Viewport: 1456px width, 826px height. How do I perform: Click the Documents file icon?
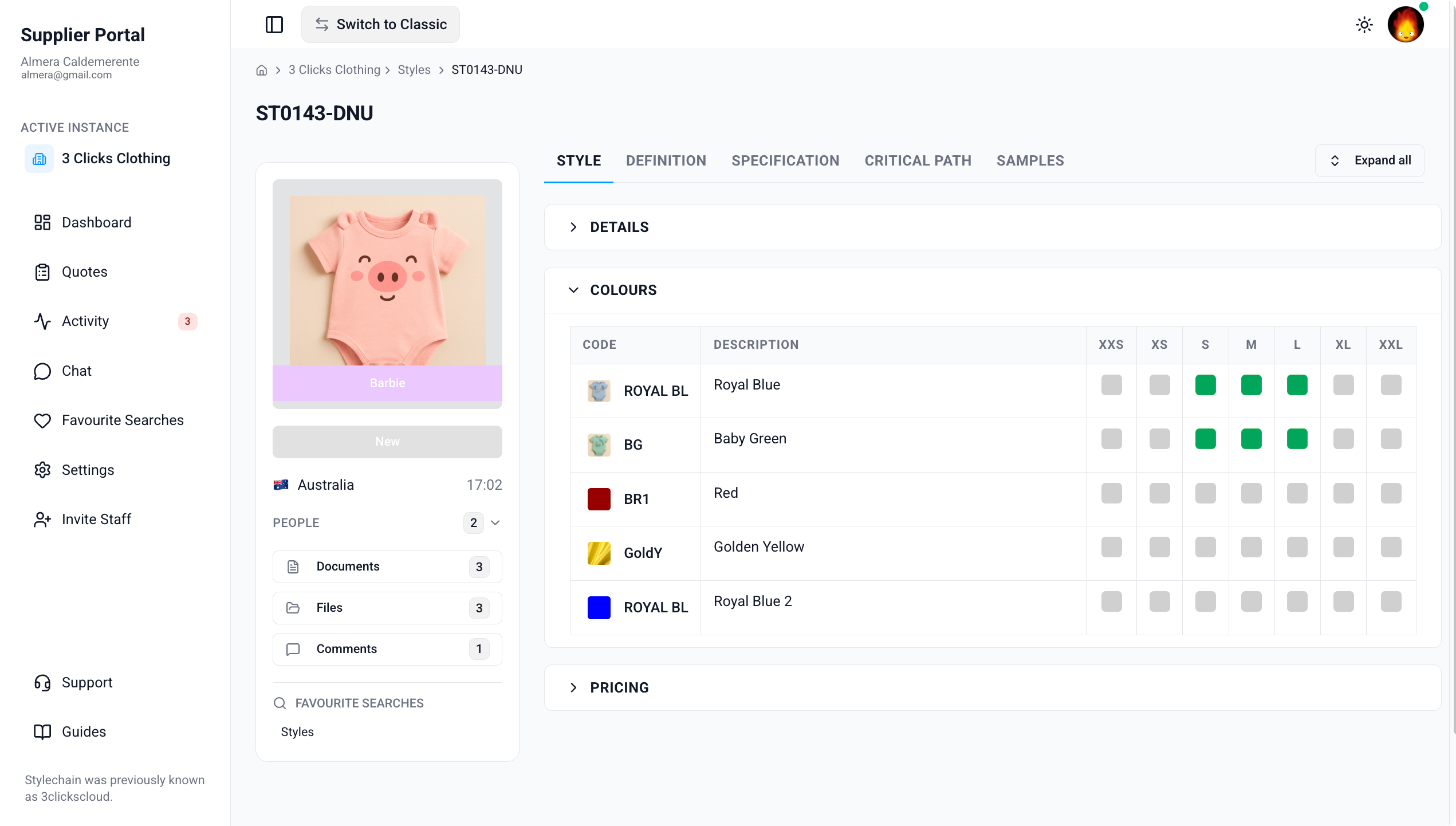point(293,567)
